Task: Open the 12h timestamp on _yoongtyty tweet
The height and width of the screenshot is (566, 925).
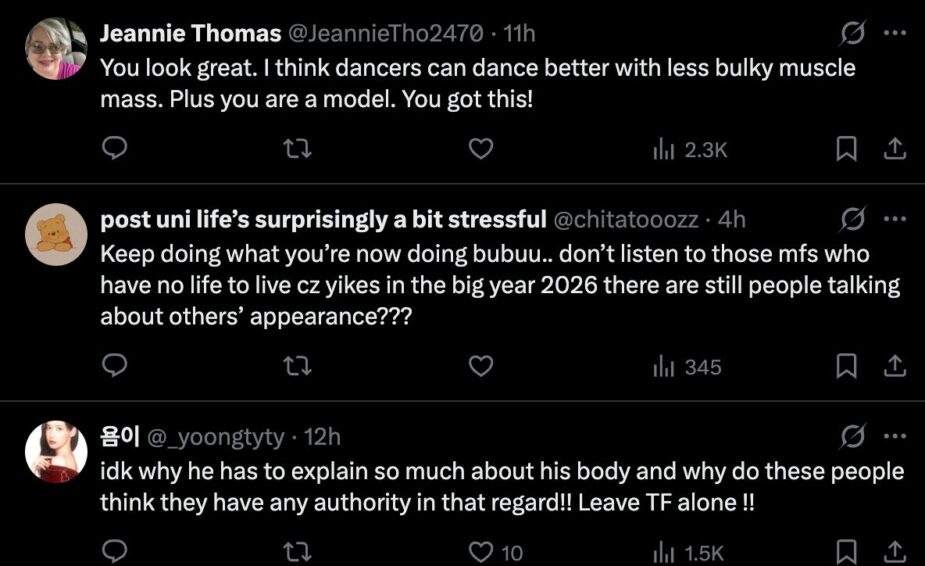Action: coord(321,436)
